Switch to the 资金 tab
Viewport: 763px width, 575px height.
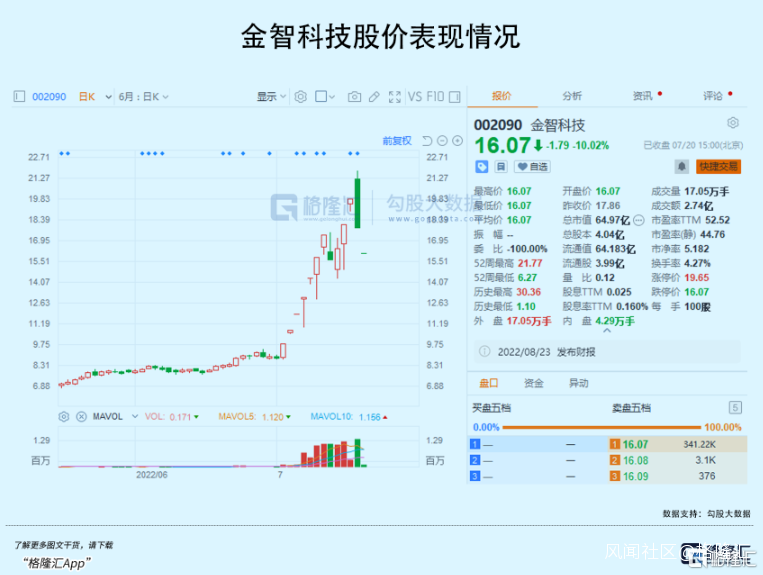coord(533,383)
